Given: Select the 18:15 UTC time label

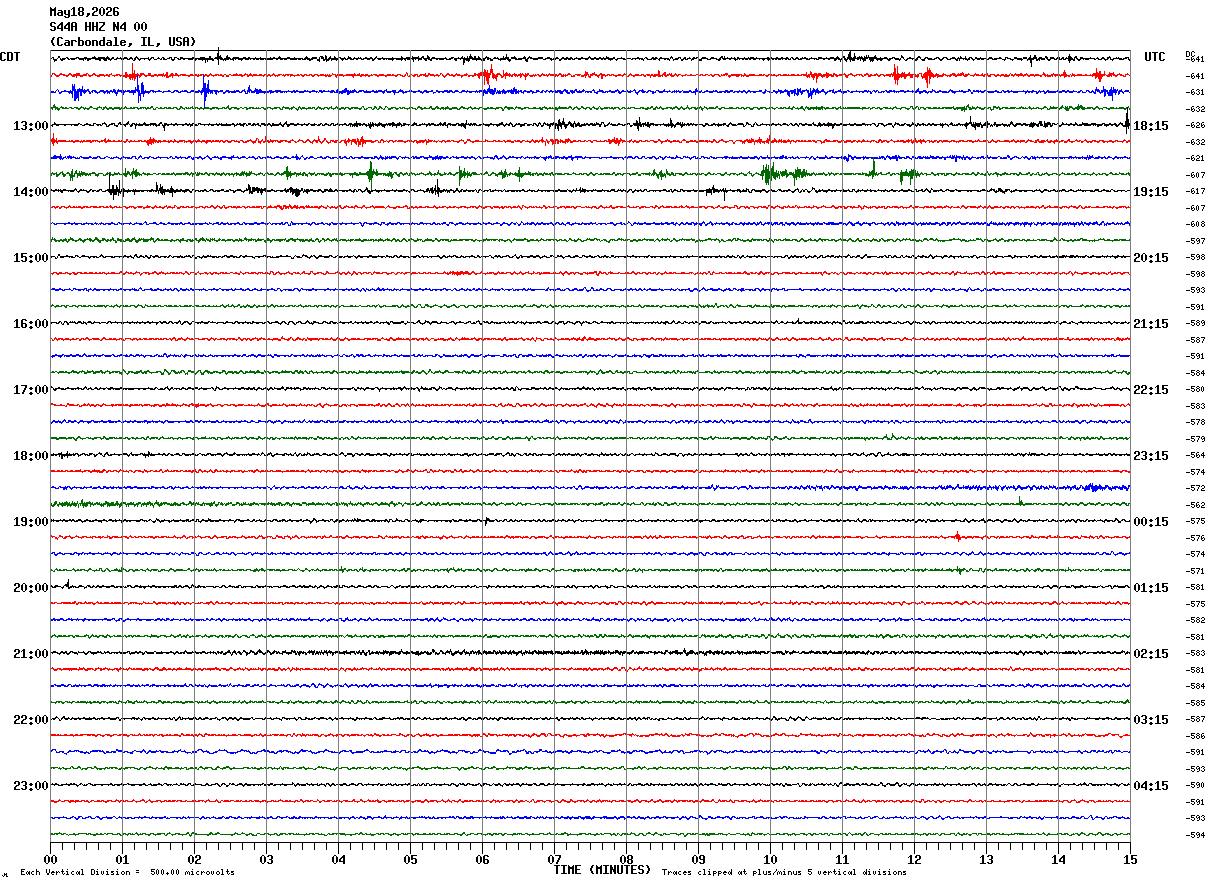Looking at the screenshot, I should [x=1151, y=126].
